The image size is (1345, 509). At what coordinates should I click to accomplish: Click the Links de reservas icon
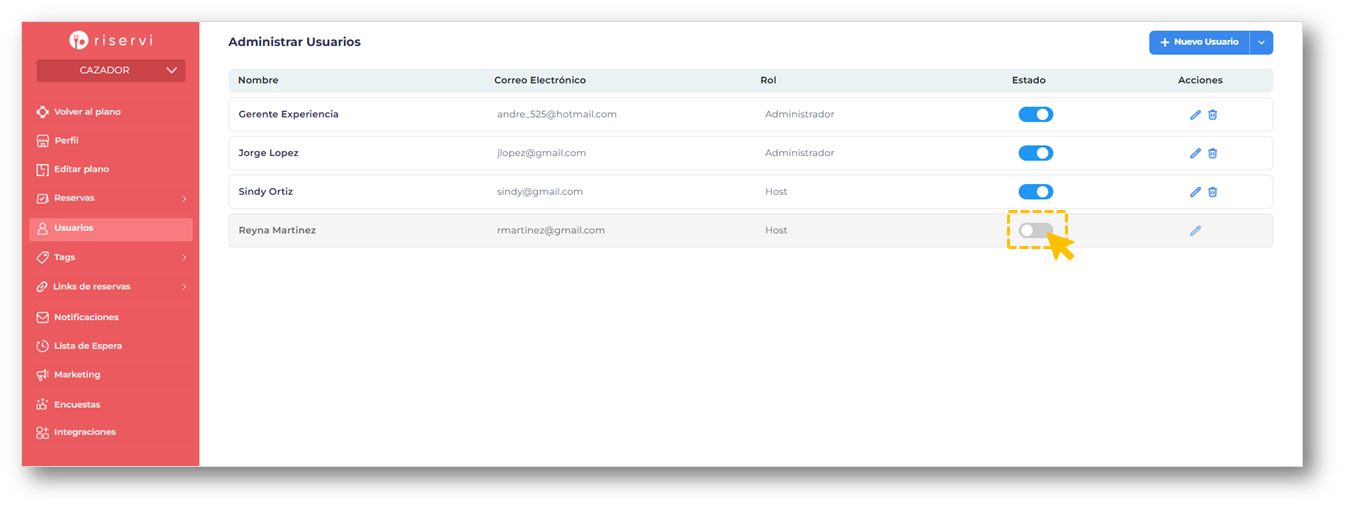[x=42, y=287]
